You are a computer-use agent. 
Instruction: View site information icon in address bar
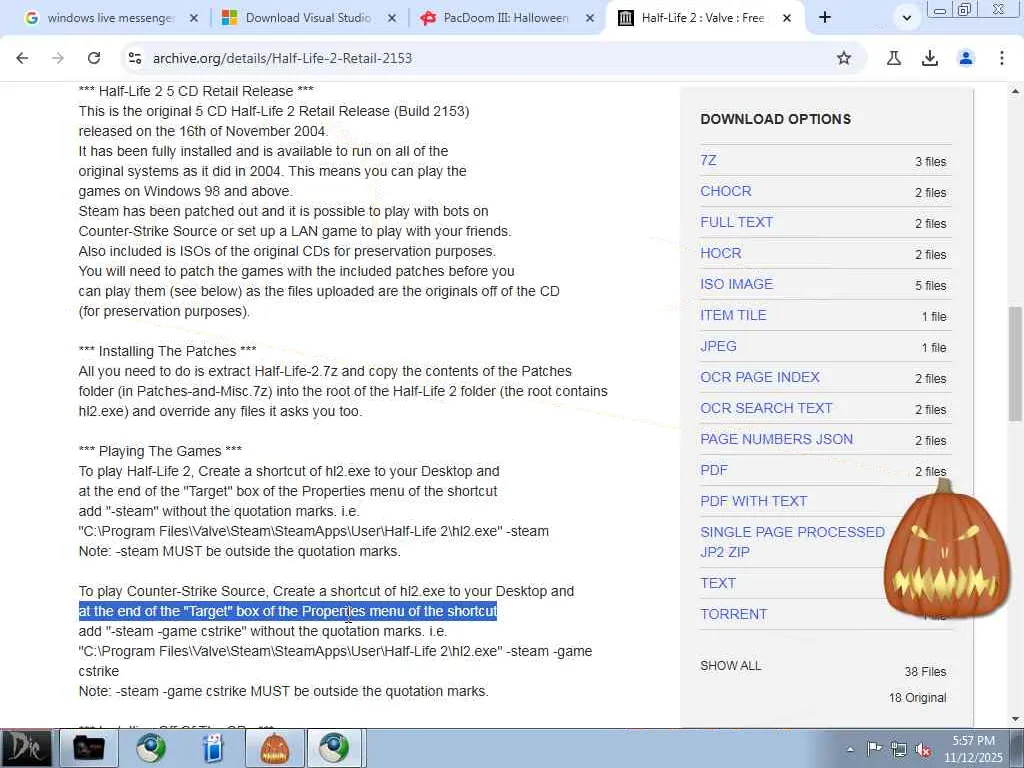[x=135, y=58]
